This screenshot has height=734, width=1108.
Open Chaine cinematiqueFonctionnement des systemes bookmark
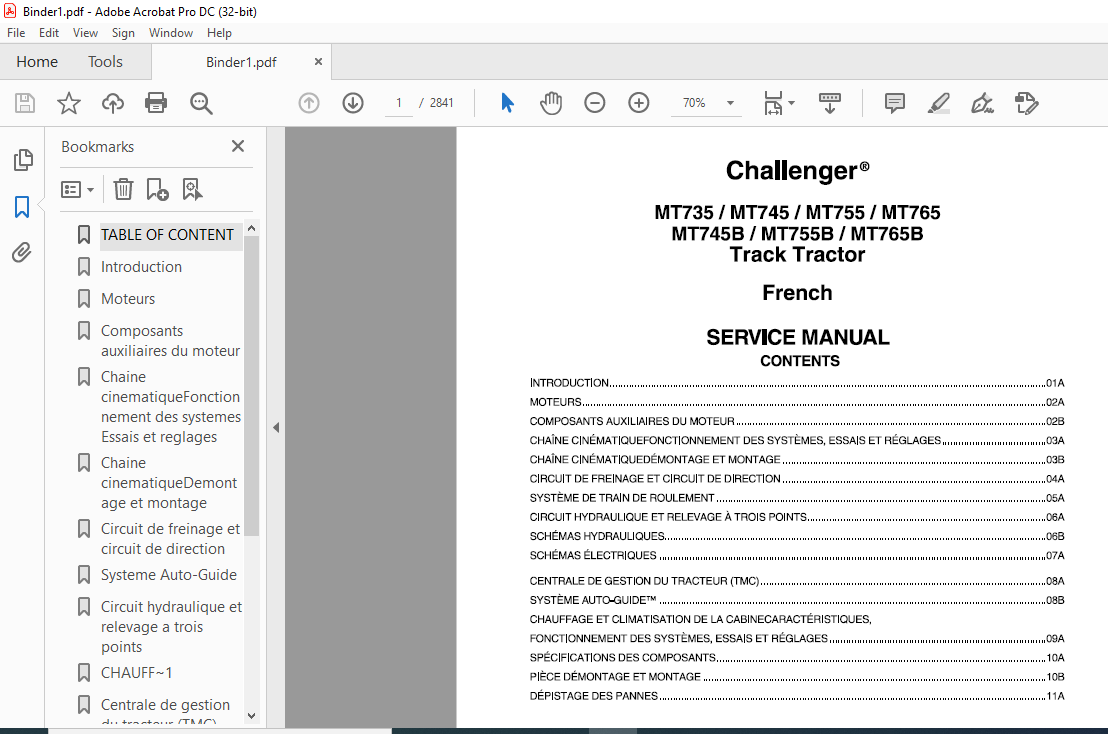[x=170, y=407]
